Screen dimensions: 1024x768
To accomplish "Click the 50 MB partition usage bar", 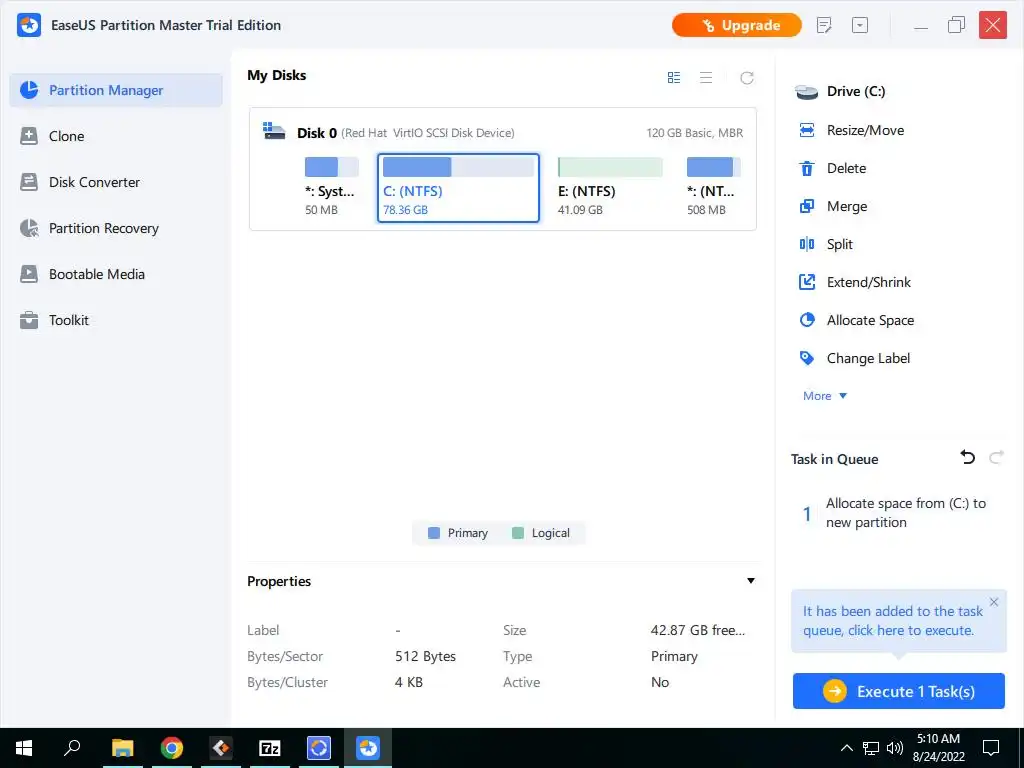I will tap(332, 167).
